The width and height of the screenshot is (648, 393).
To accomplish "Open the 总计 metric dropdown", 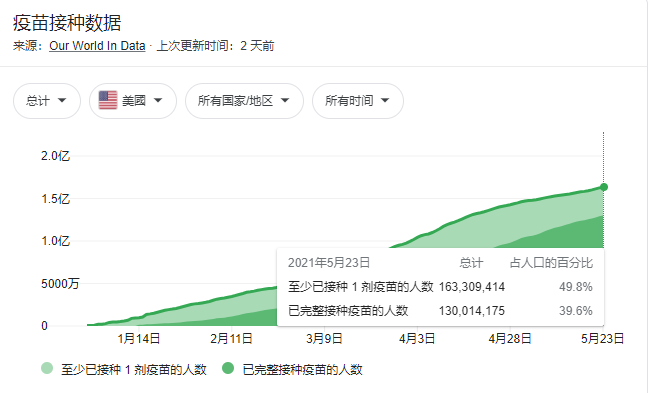I will coord(47,101).
